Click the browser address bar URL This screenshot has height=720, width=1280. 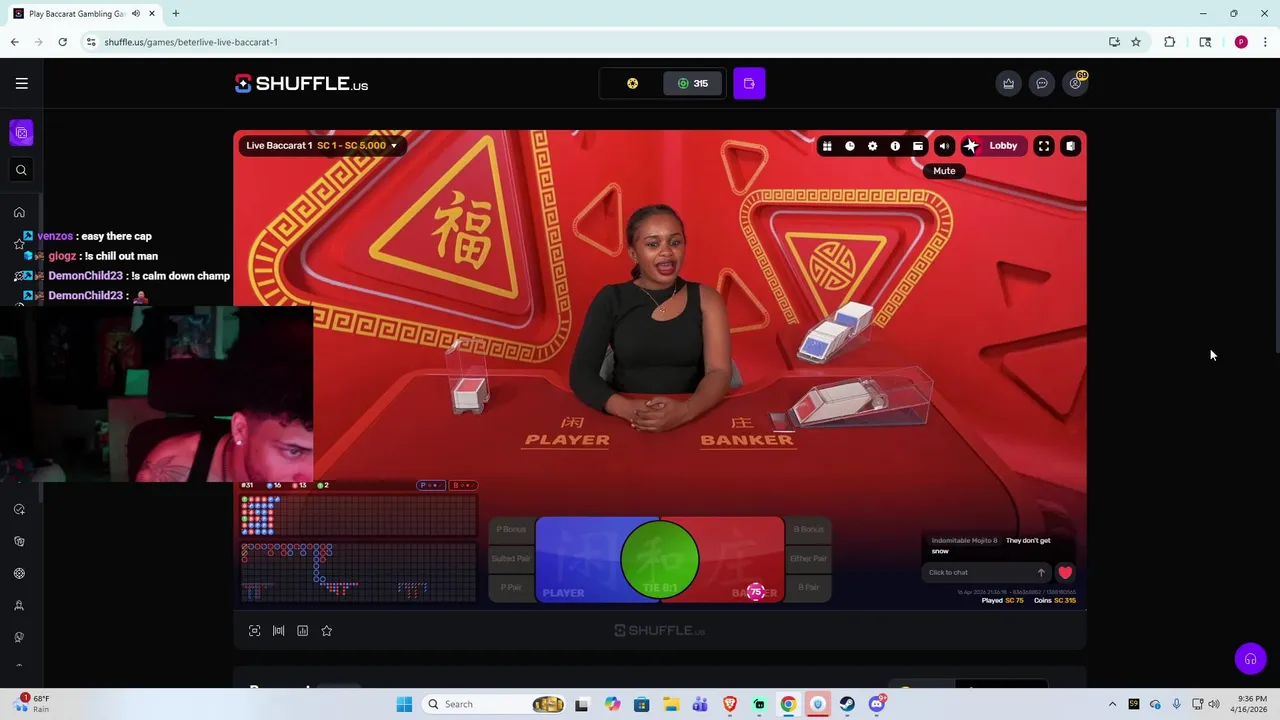(191, 42)
